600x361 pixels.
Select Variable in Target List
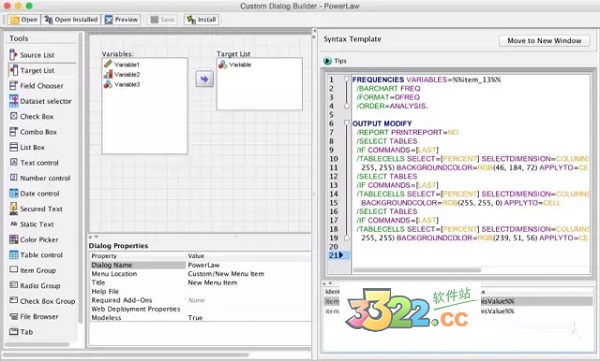coord(235,64)
